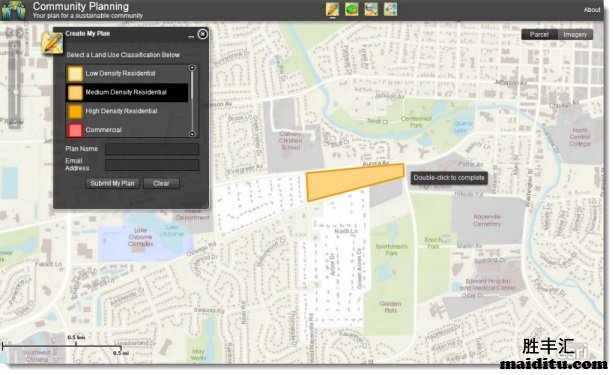
Task: Select Low Density Residential classification
Action: click(127, 73)
